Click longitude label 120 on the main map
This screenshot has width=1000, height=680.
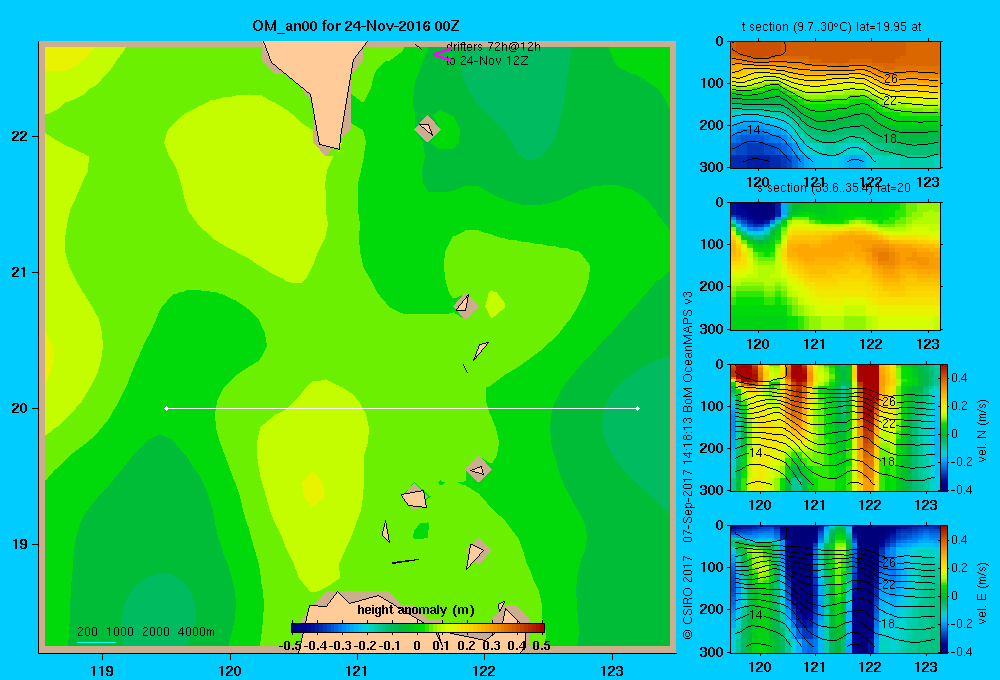tap(230, 670)
